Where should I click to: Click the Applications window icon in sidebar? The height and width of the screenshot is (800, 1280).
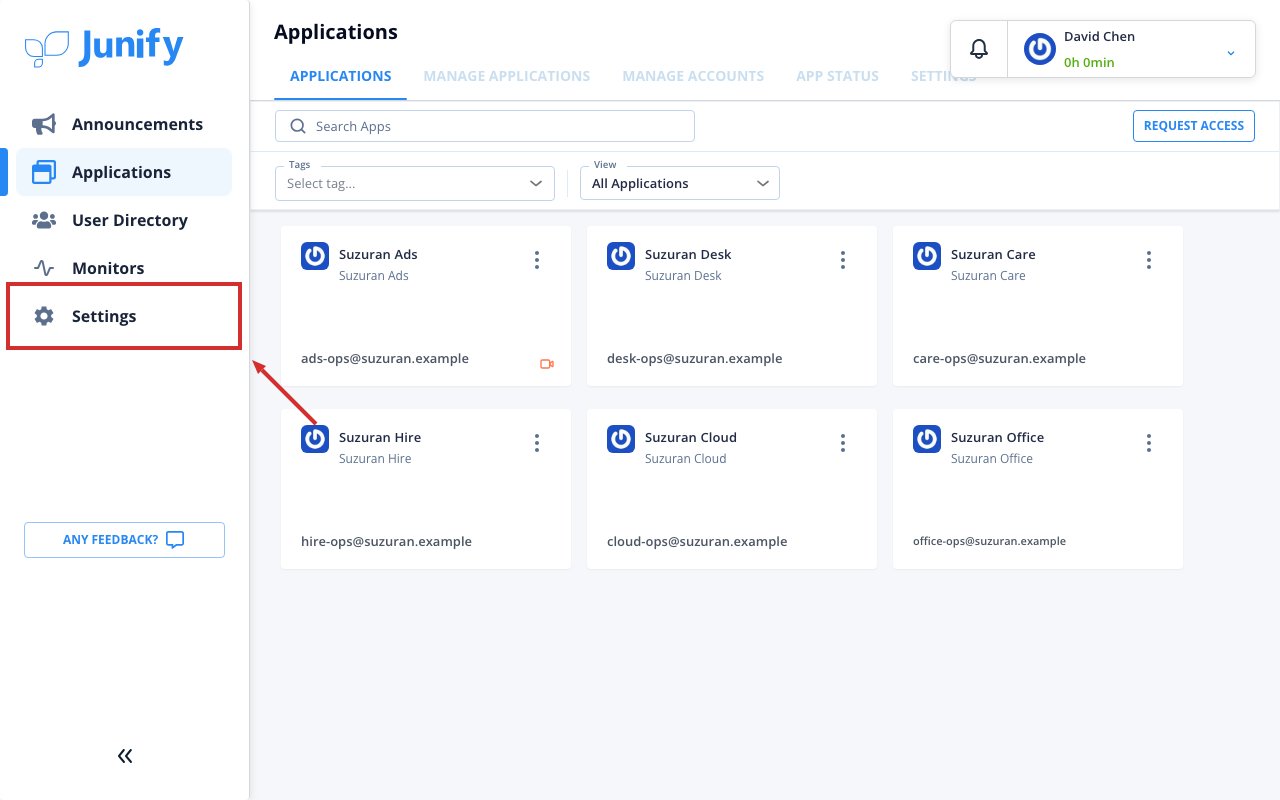[44, 172]
